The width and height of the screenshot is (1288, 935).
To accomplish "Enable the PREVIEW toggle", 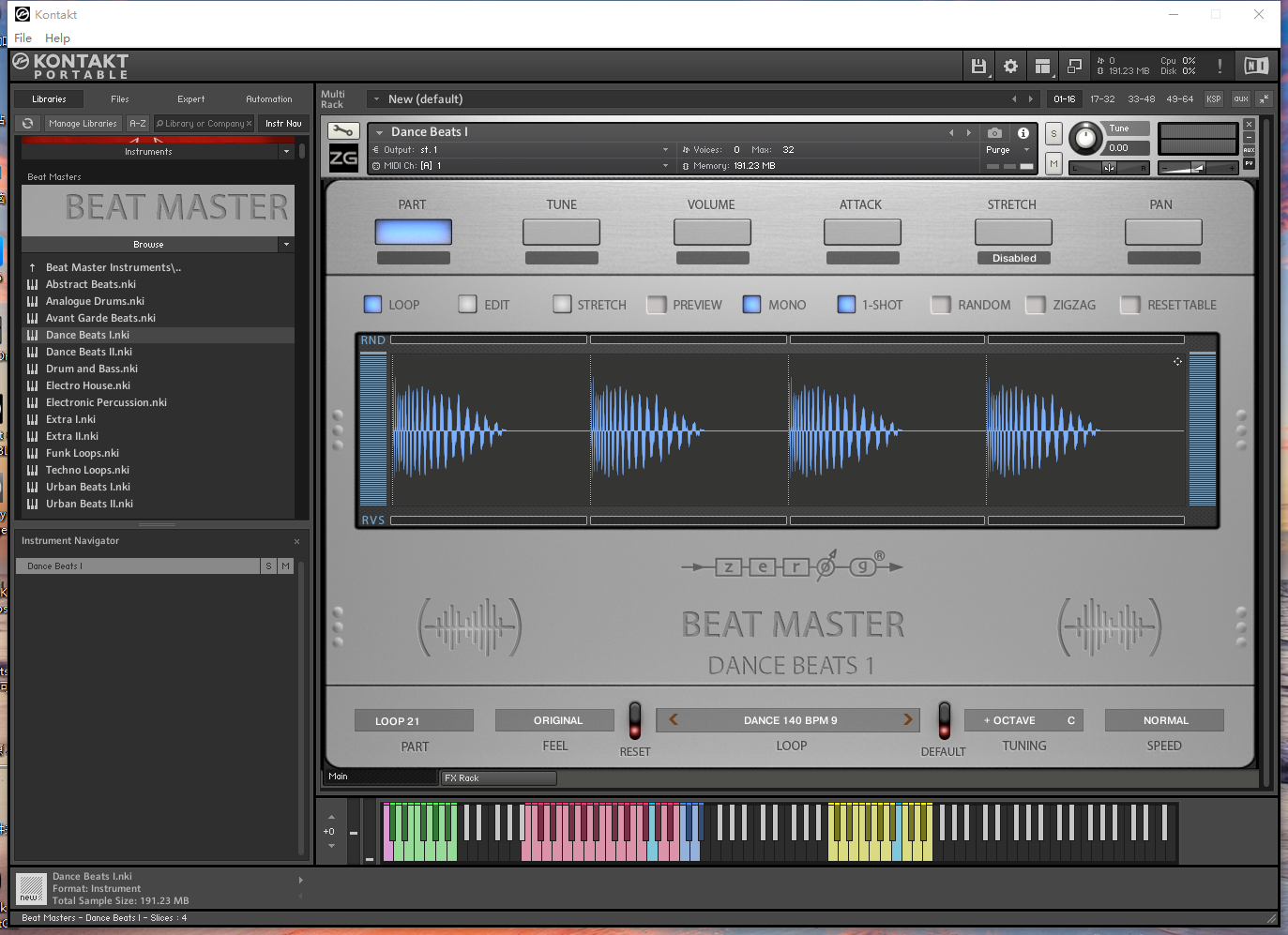I will coord(657,305).
